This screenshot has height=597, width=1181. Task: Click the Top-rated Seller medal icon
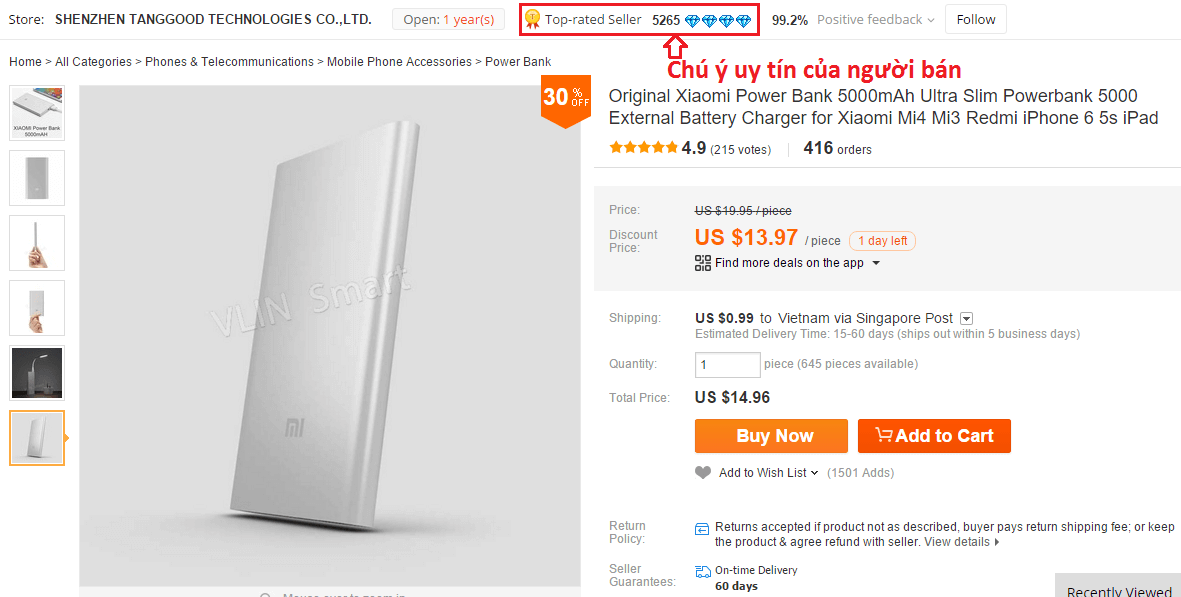pyautogui.click(x=534, y=18)
